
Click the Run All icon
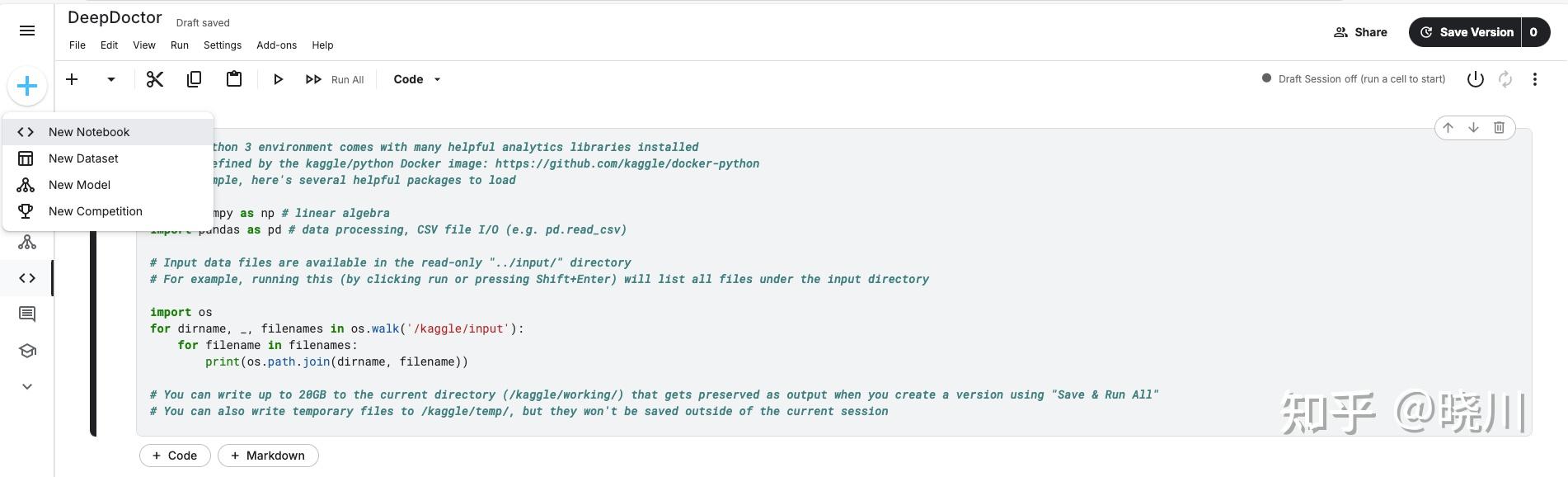[313, 78]
